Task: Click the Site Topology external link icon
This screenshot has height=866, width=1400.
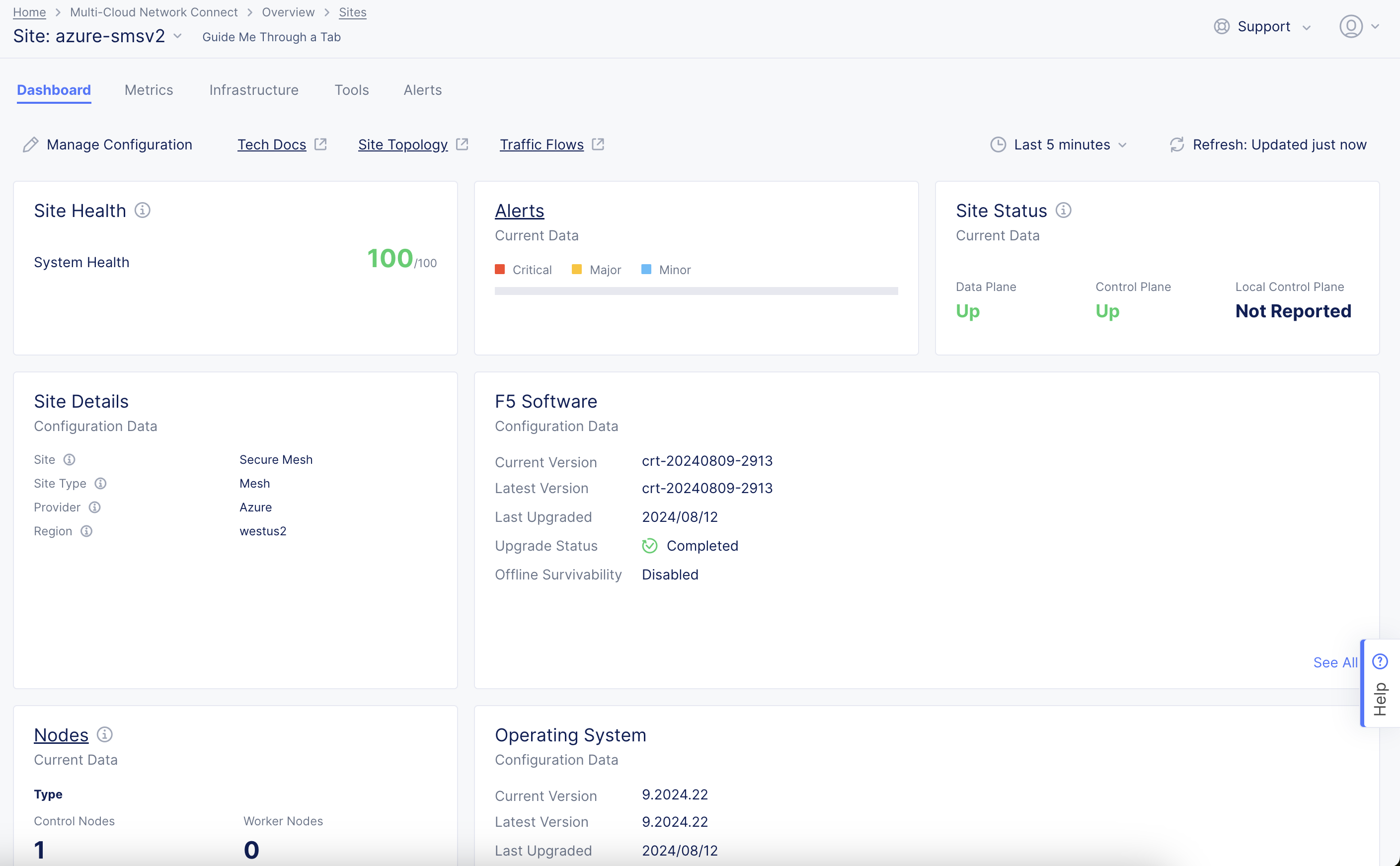Action: point(462,144)
